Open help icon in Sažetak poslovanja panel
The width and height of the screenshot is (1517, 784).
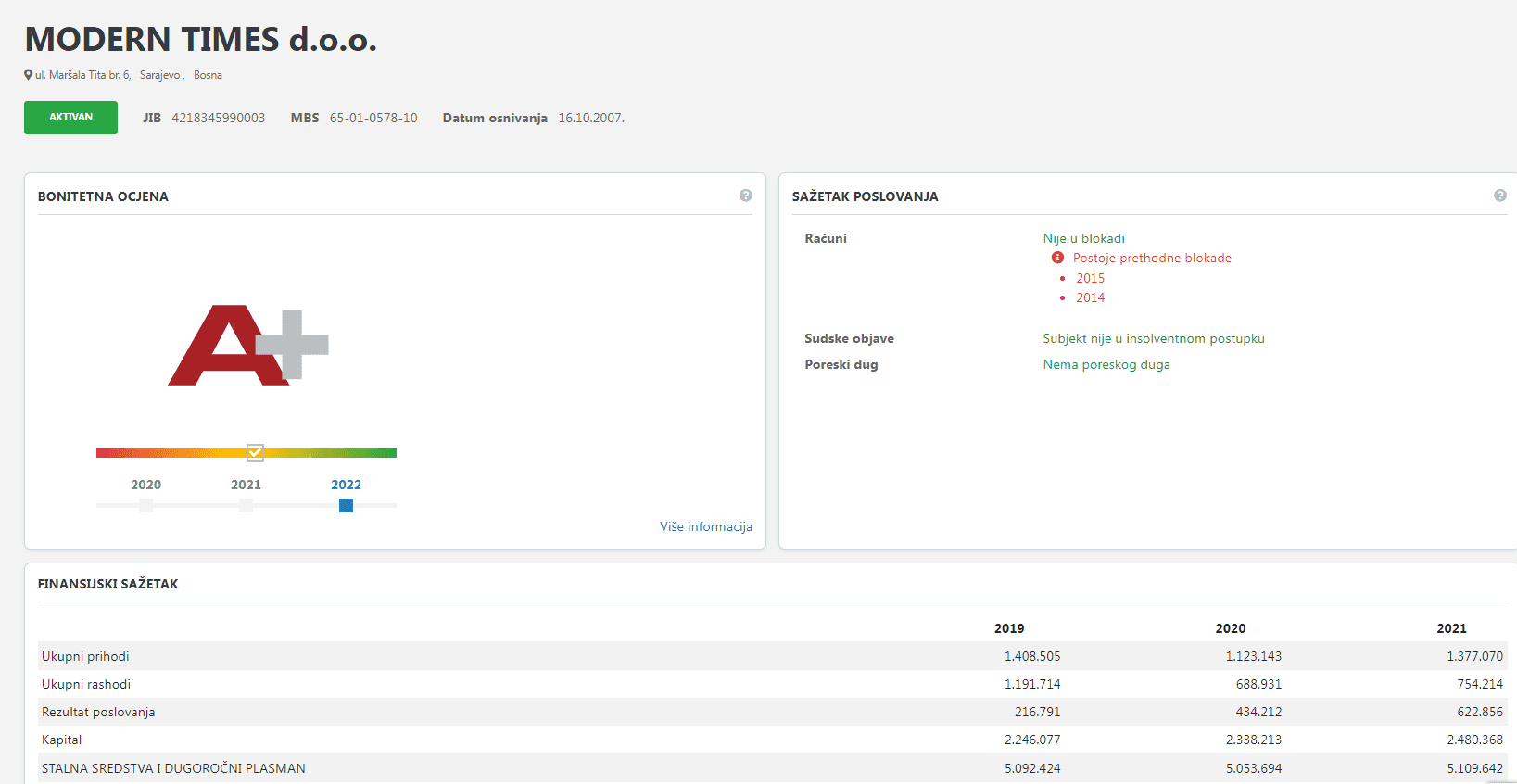point(1500,196)
